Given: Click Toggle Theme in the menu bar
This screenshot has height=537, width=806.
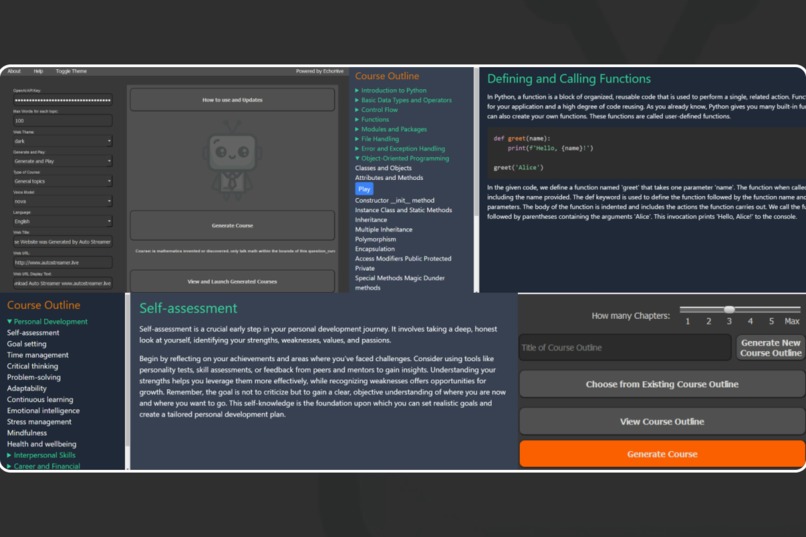Looking at the screenshot, I should coord(71,71).
